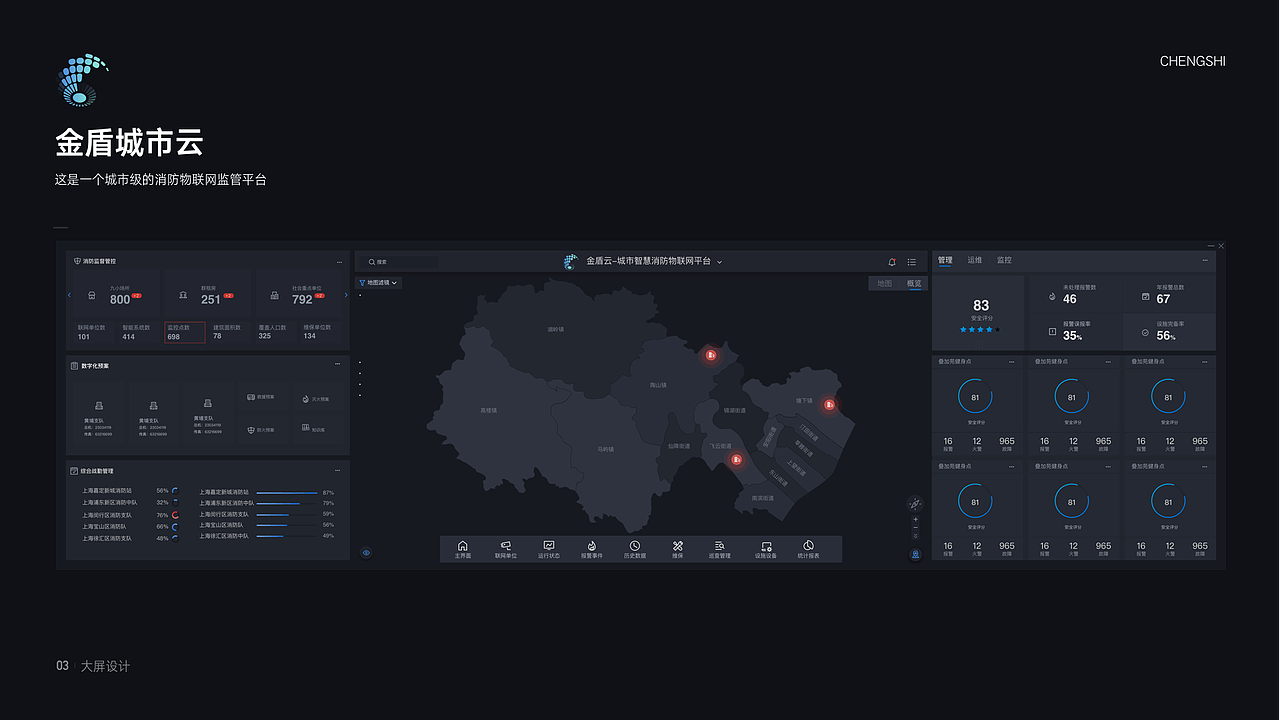Image resolution: width=1280 pixels, height=720 pixels.
Task: Open 联网单位 in the bottom toolbar
Action: click(505, 549)
